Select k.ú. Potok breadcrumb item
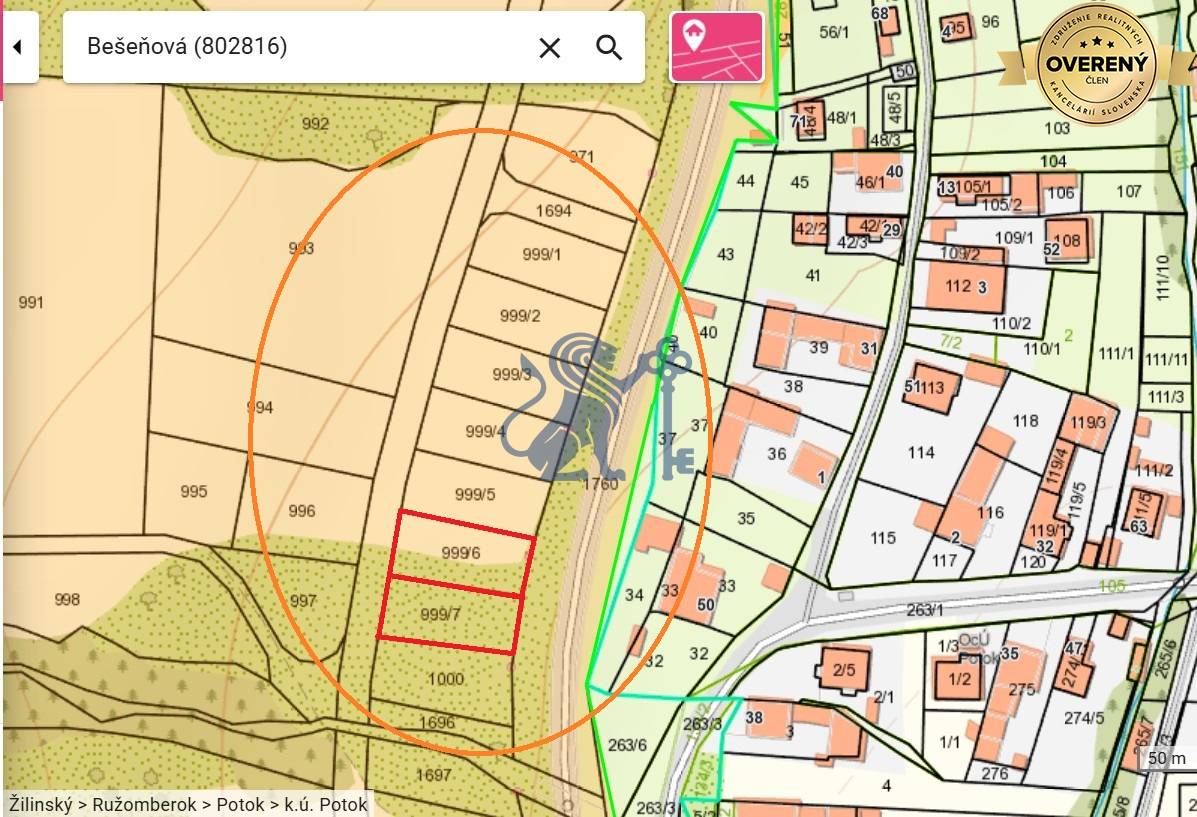The image size is (1197, 817). (x=326, y=804)
